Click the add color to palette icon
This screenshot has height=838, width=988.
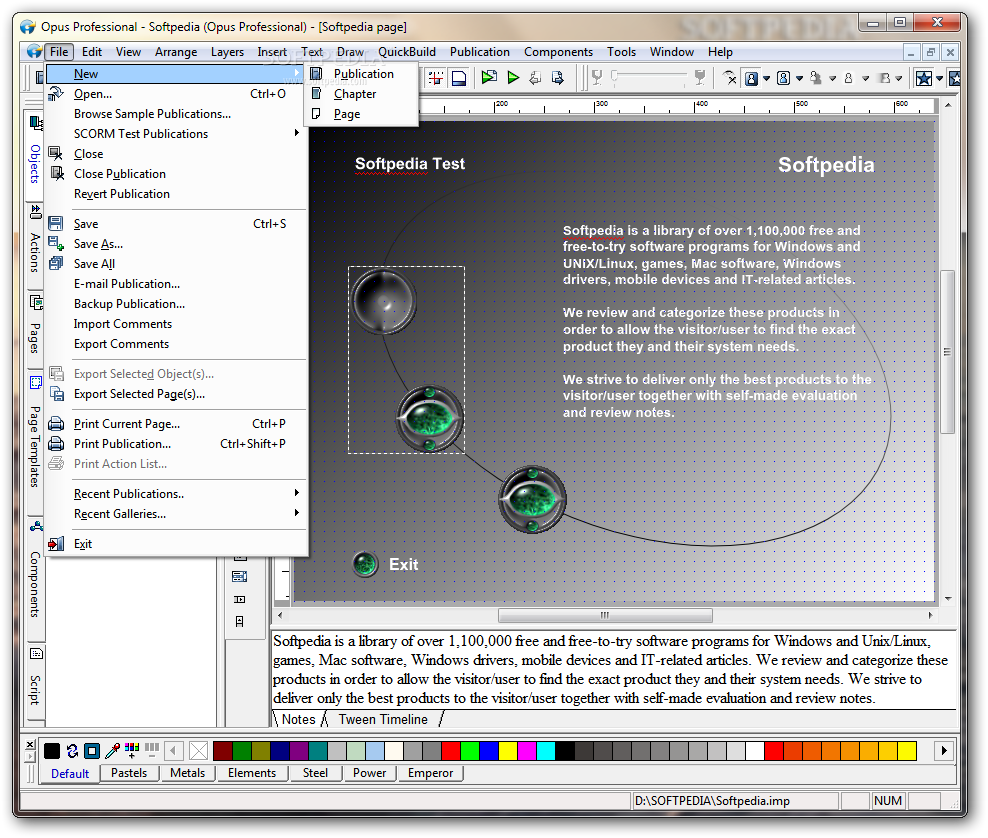click(x=132, y=749)
